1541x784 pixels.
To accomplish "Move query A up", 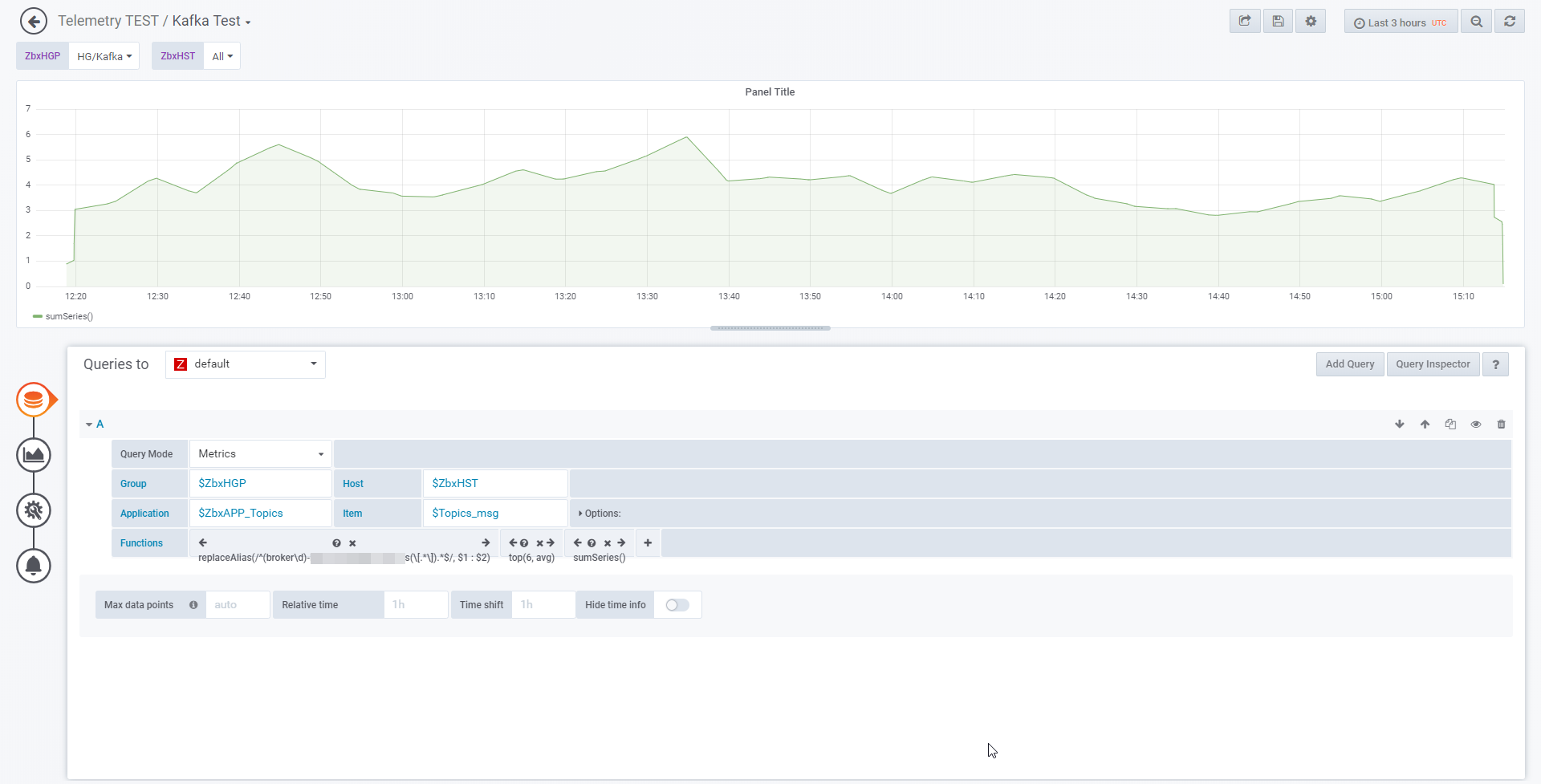I will (1425, 424).
